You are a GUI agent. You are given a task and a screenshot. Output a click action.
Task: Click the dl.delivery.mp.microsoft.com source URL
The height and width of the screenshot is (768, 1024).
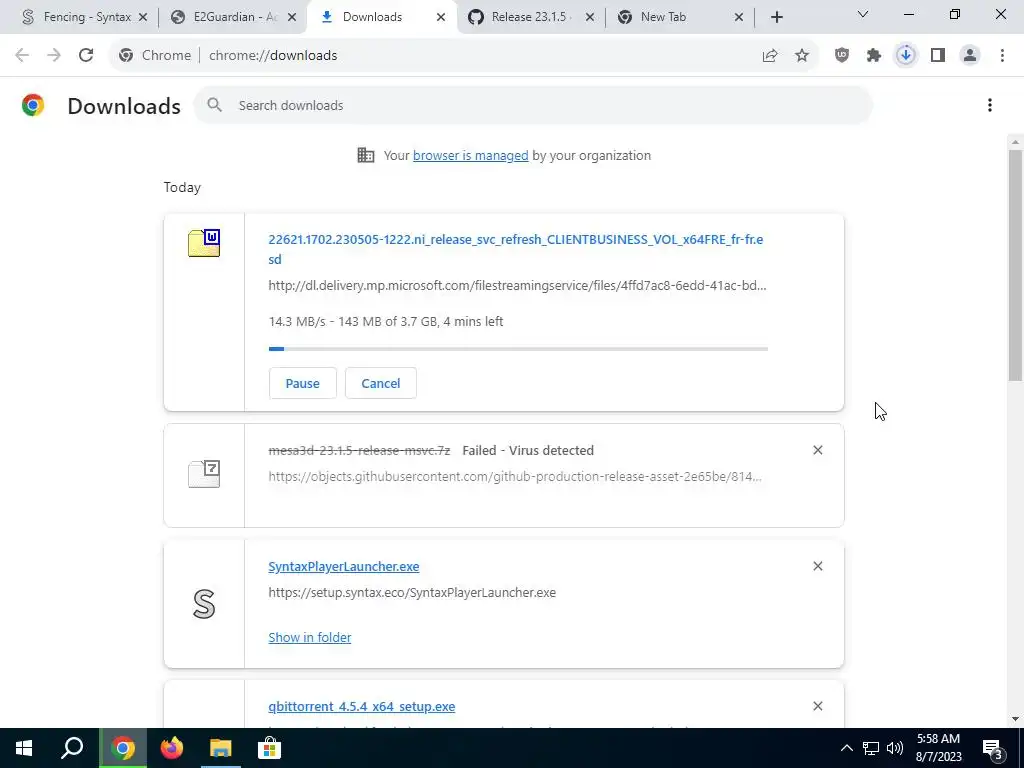click(517, 285)
